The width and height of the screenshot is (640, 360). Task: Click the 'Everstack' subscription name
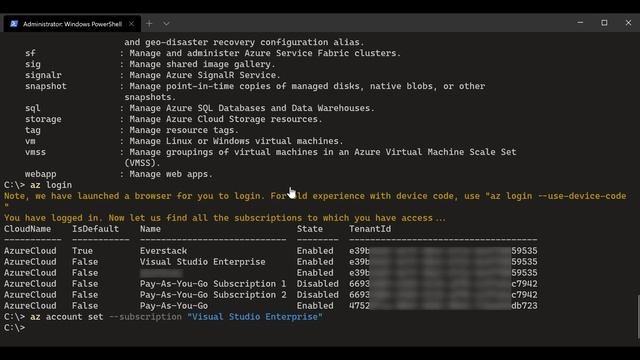(163, 251)
